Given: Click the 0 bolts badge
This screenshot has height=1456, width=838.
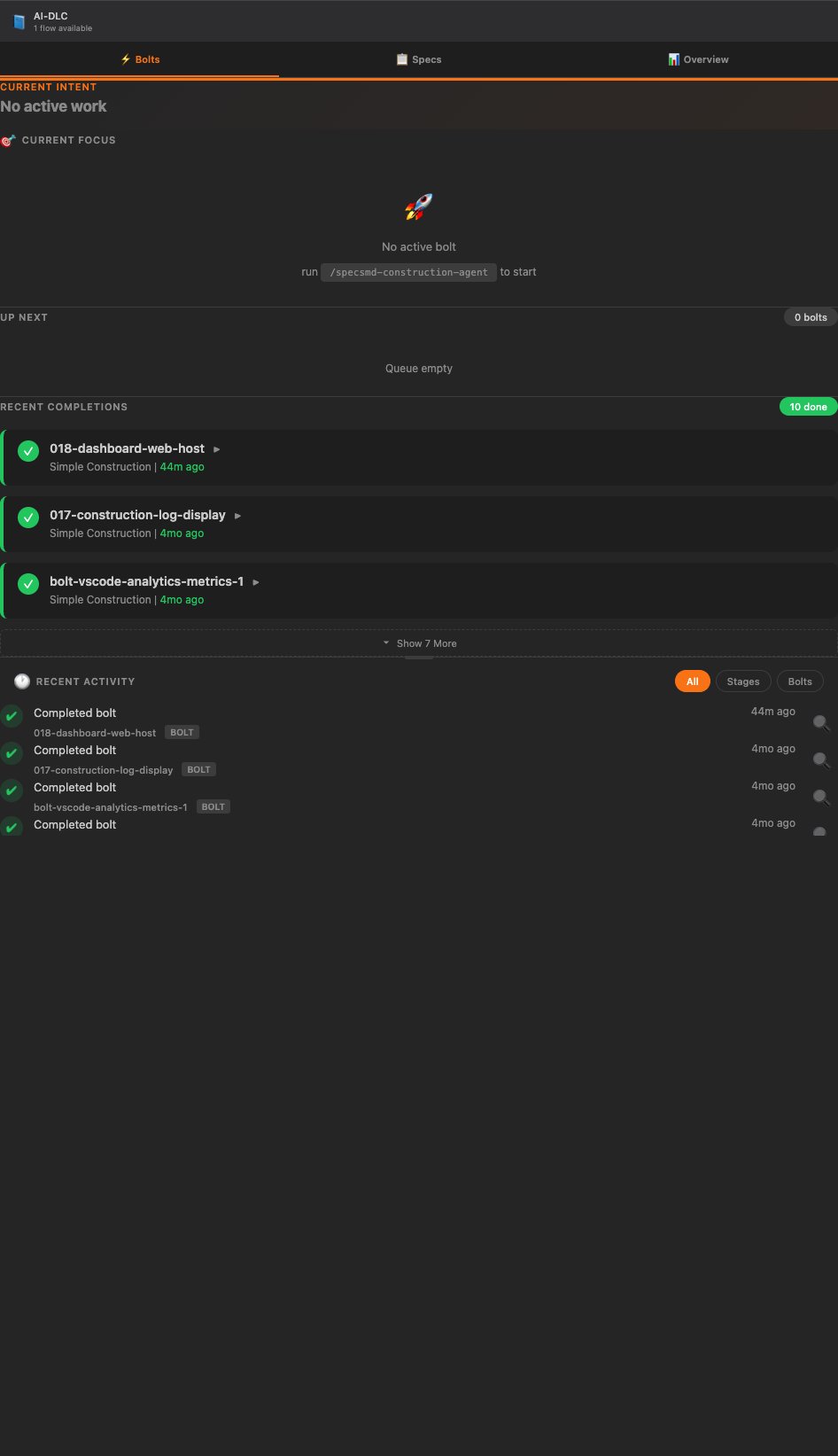Looking at the screenshot, I should coord(811,317).
